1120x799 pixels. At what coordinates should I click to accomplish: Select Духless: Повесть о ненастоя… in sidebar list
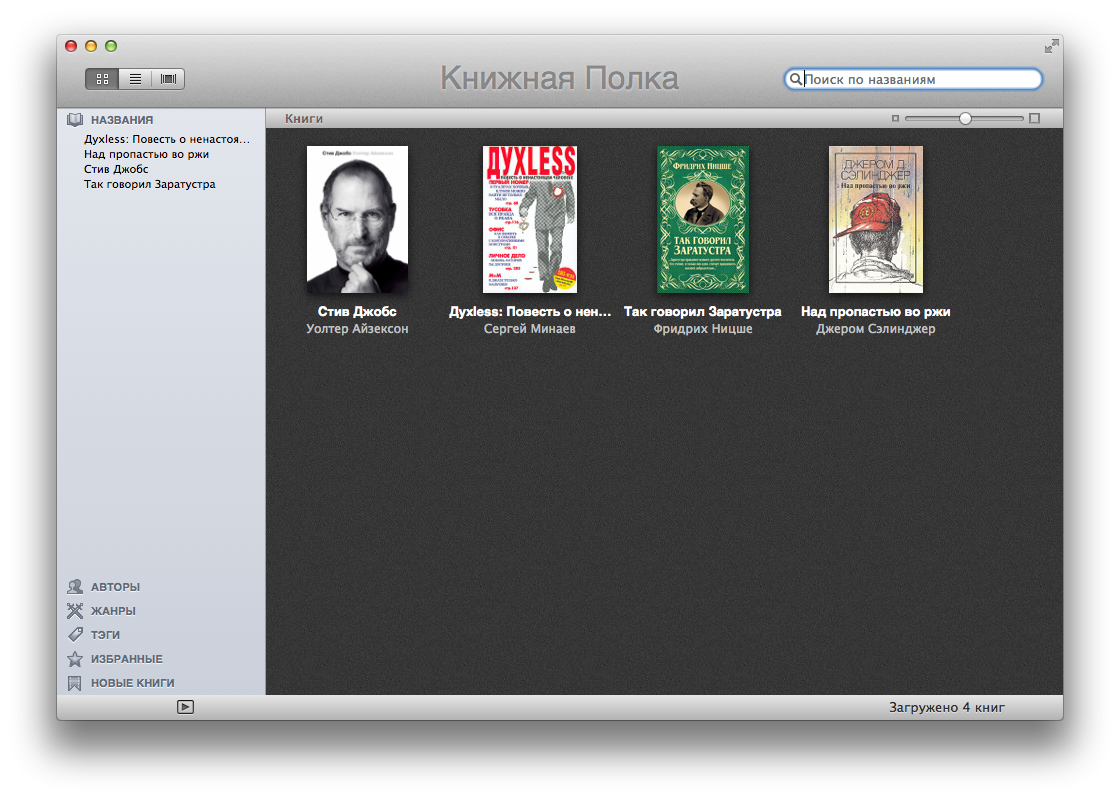pos(167,139)
